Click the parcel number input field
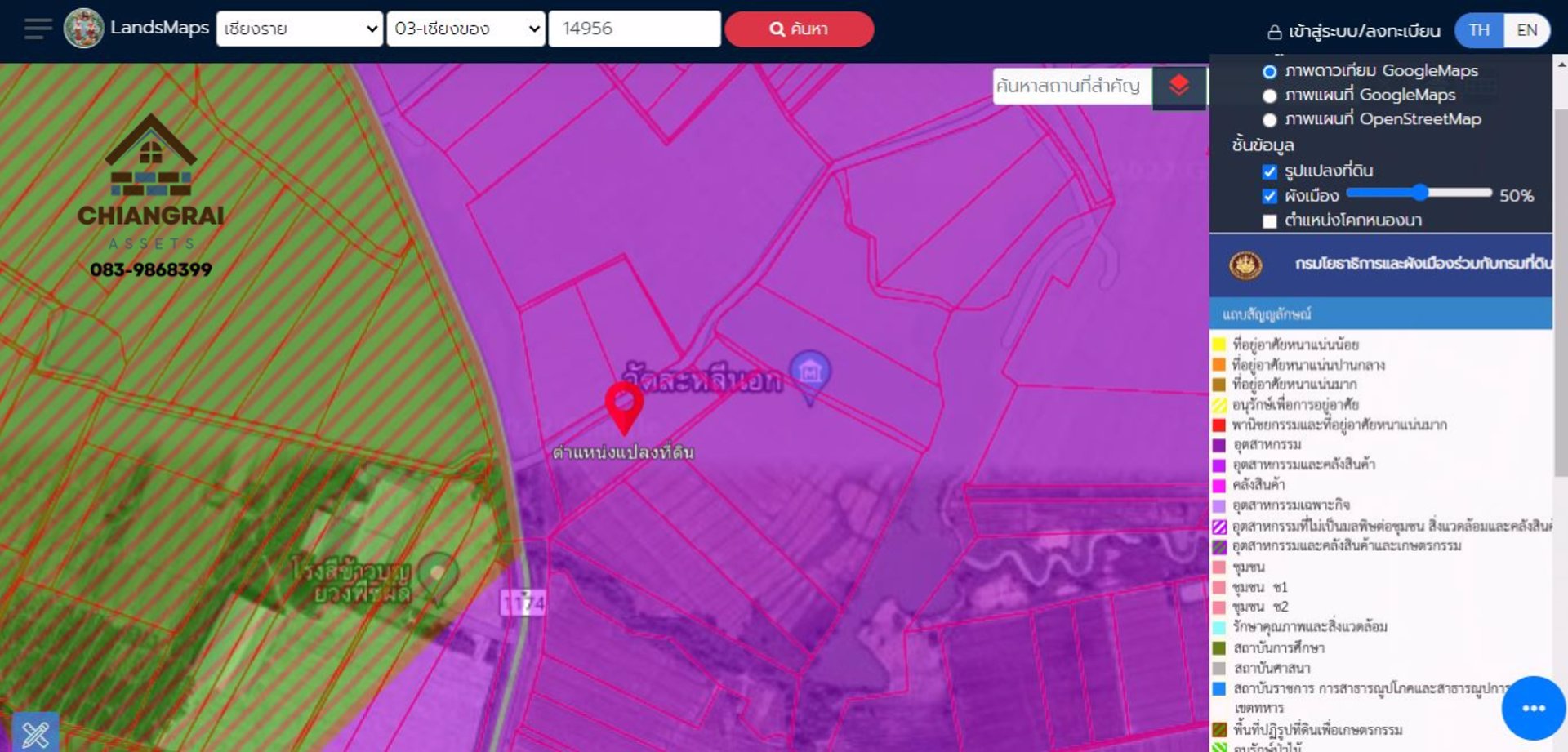 tap(635, 29)
